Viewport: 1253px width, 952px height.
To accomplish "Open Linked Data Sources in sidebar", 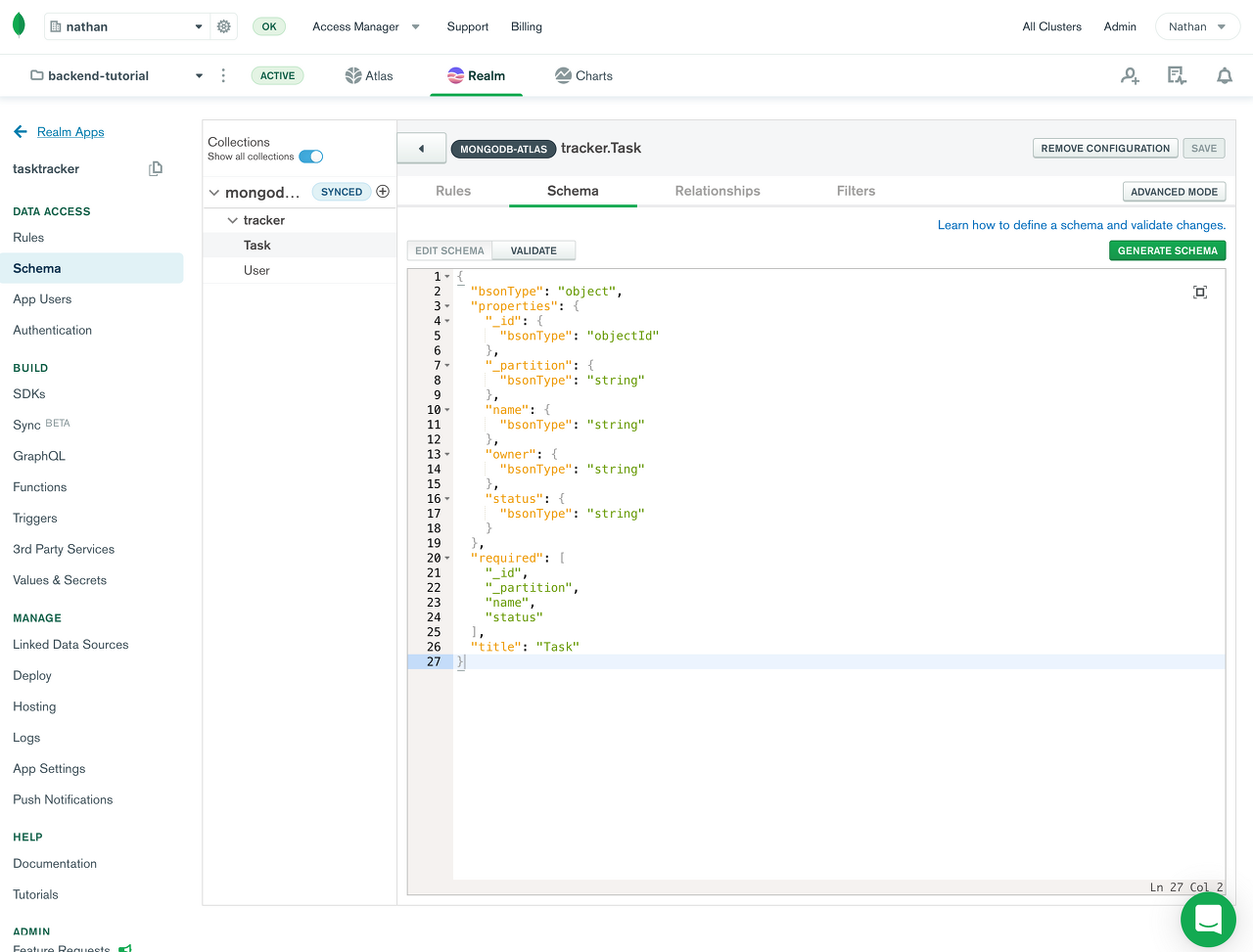I will tap(70, 645).
